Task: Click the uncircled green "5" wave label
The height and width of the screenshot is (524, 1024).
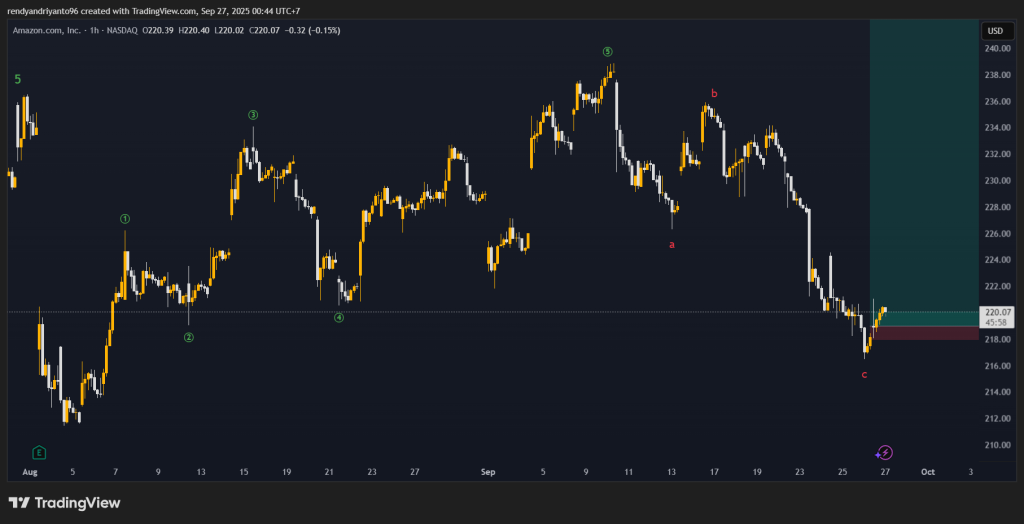Action: pos(17,78)
